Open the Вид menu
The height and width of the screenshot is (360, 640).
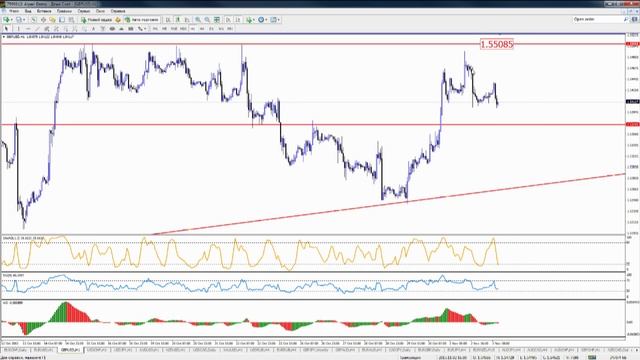click(28, 11)
